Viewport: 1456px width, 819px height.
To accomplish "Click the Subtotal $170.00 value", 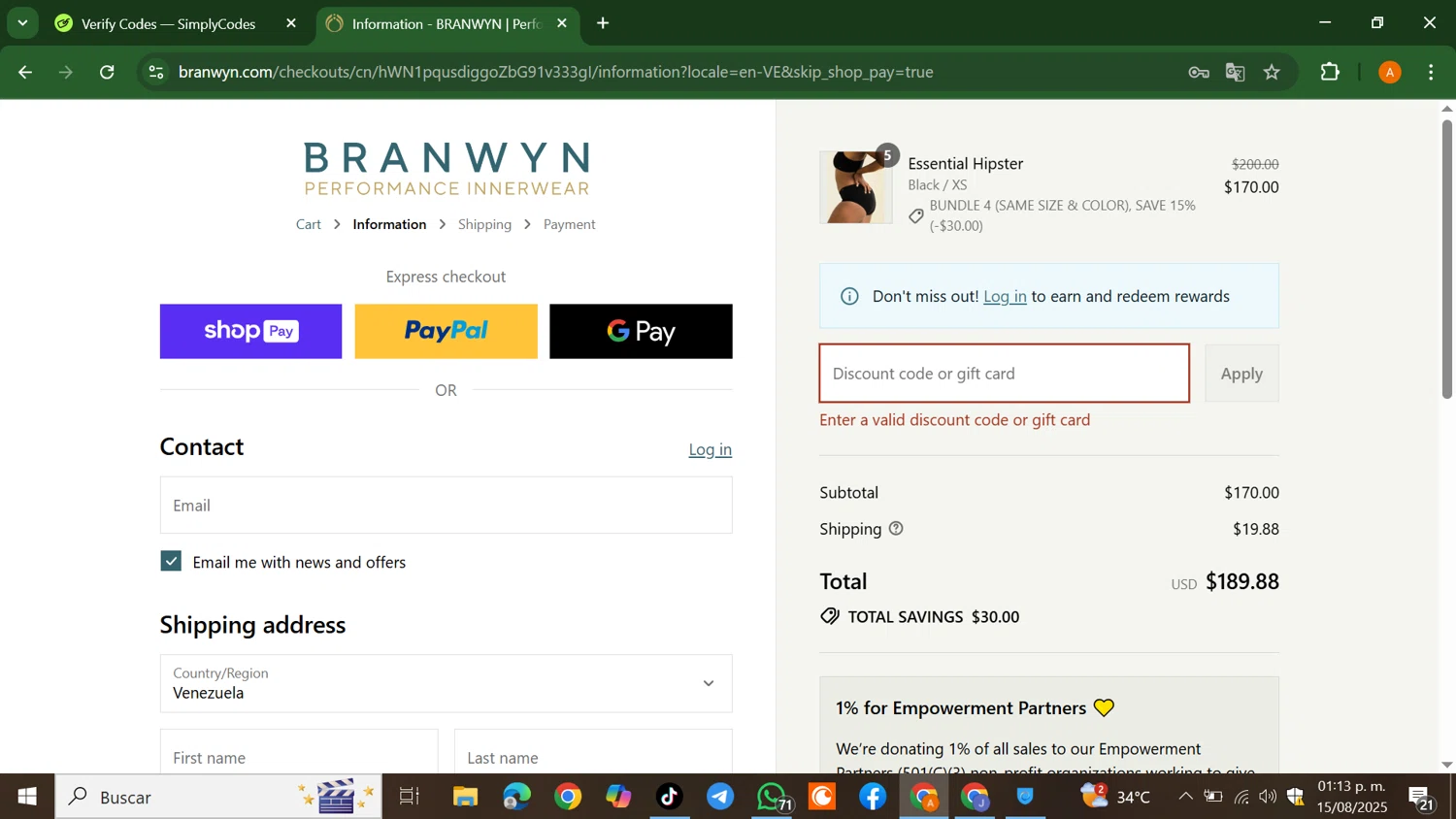I will coord(1251,492).
